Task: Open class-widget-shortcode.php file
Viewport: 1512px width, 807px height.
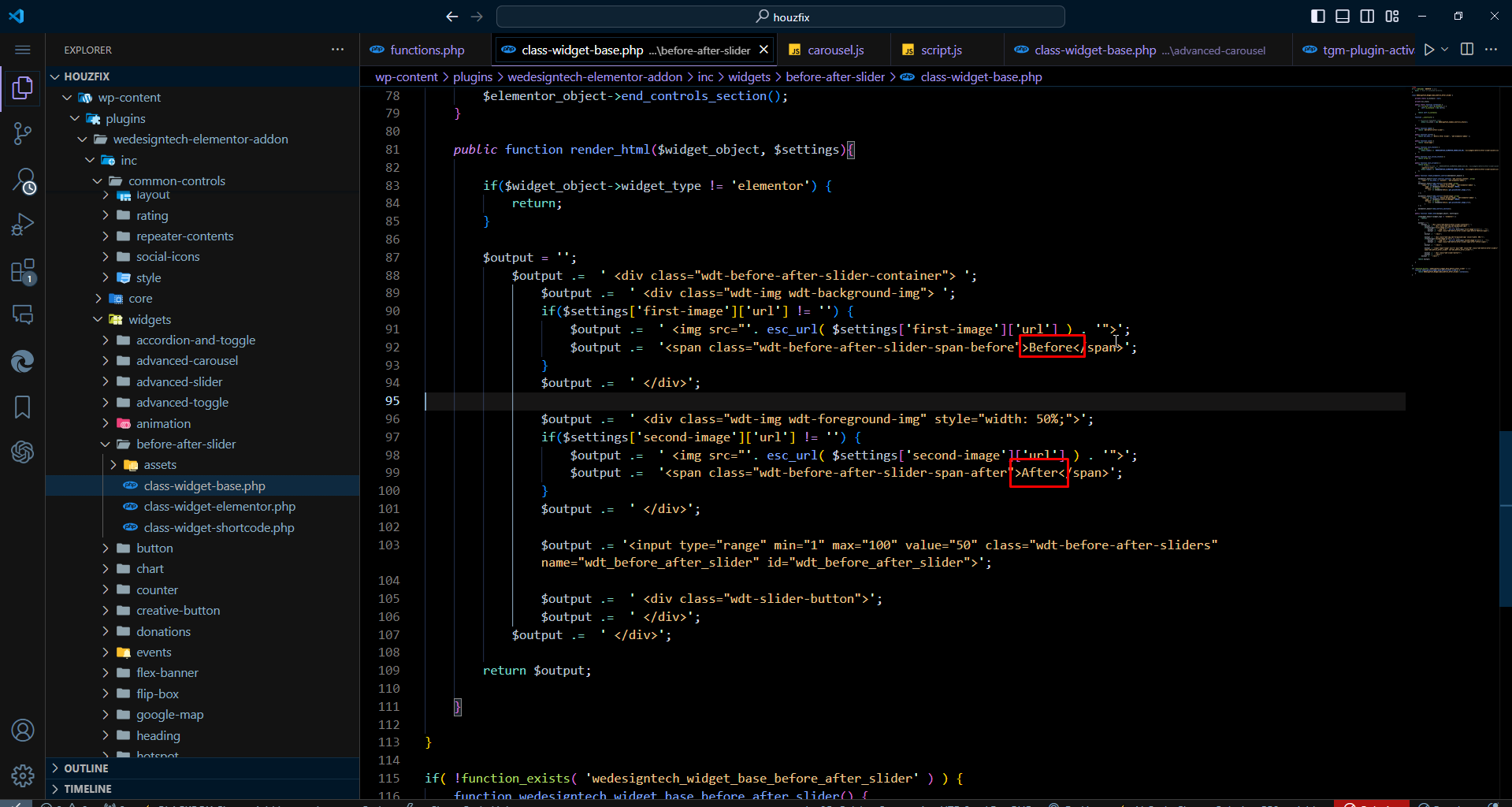Action: 202,527
